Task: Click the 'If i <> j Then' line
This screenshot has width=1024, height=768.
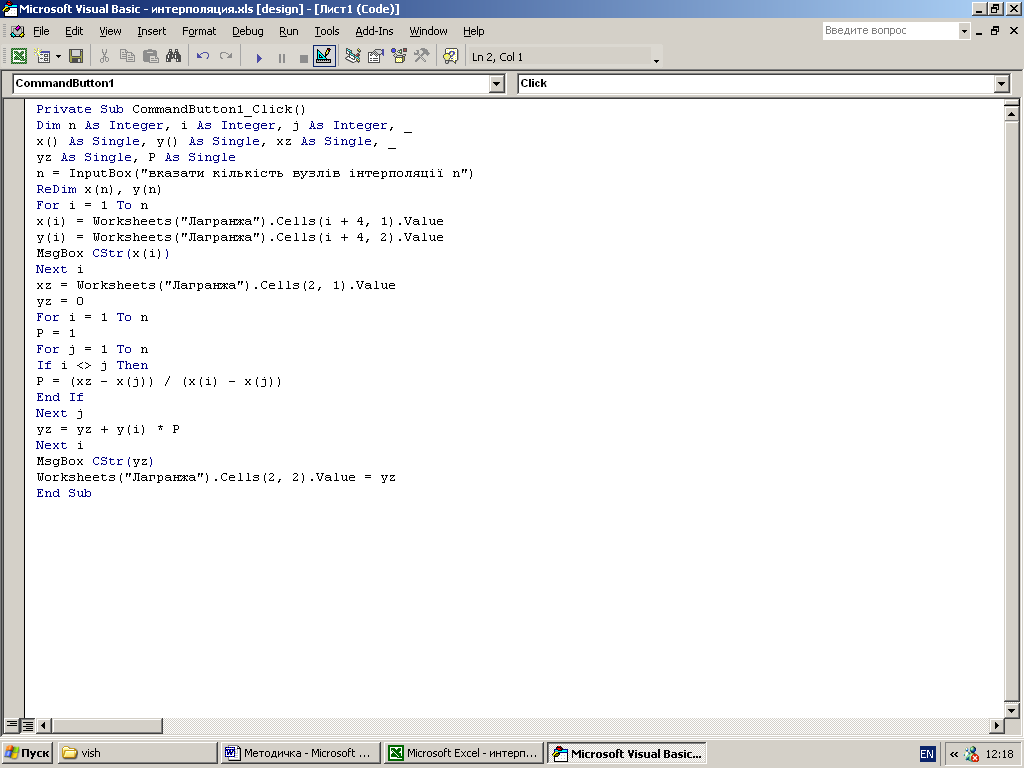Action: click(x=92, y=365)
